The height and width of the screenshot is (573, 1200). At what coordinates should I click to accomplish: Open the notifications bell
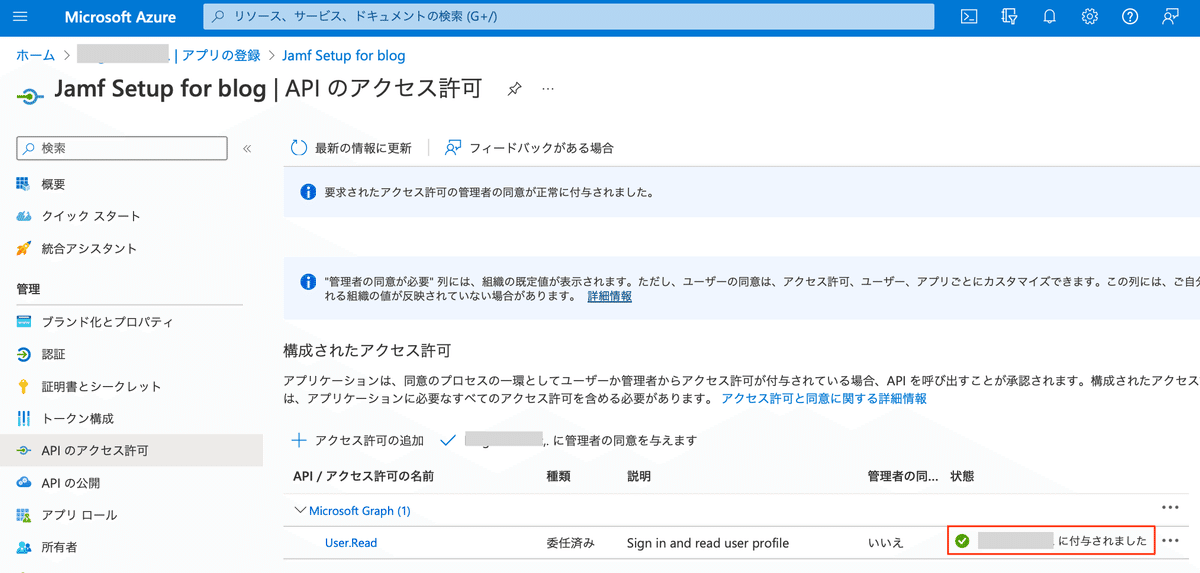pyautogui.click(x=1049, y=17)
